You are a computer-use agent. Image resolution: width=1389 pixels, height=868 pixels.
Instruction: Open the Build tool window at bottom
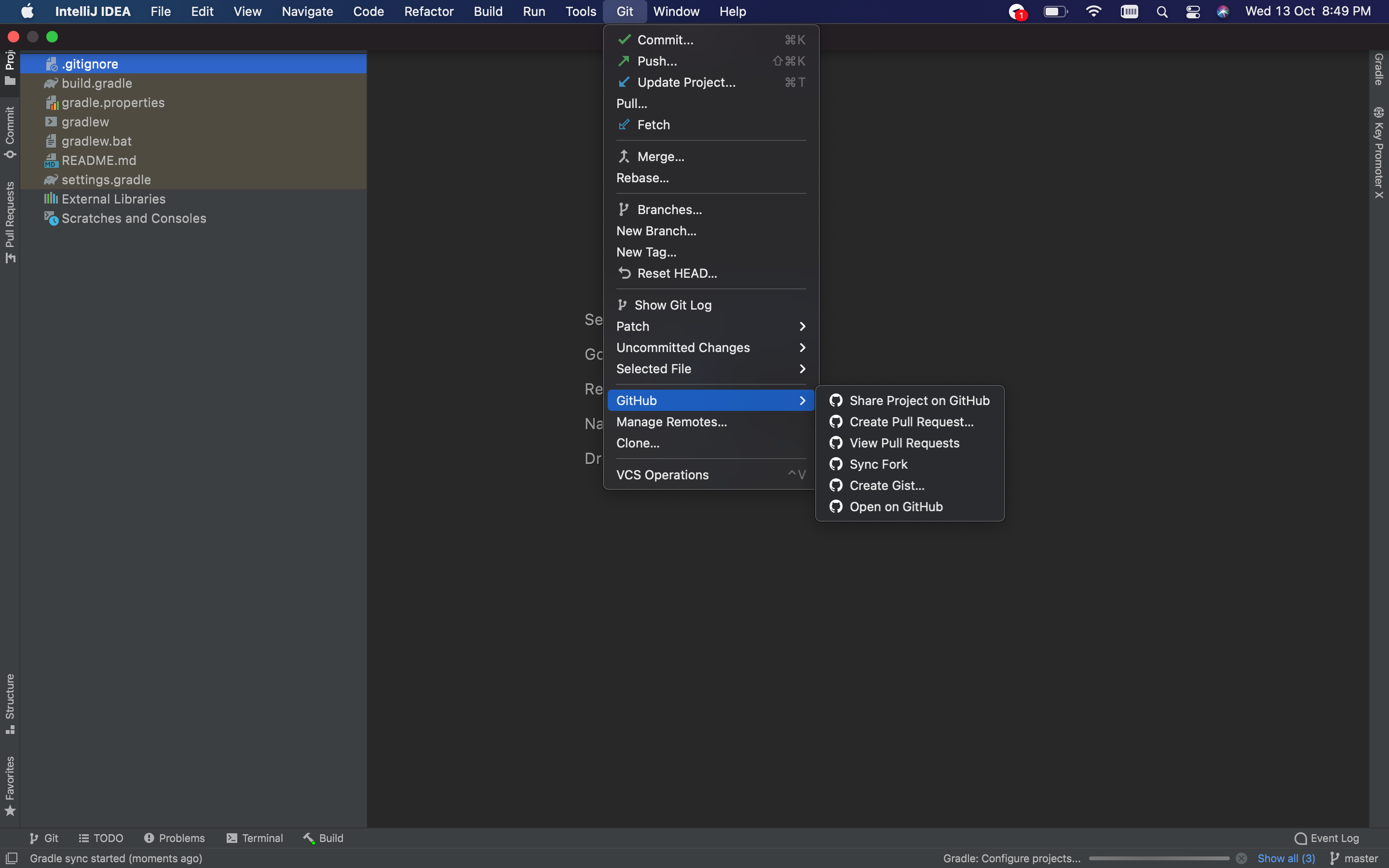point(323,838)
